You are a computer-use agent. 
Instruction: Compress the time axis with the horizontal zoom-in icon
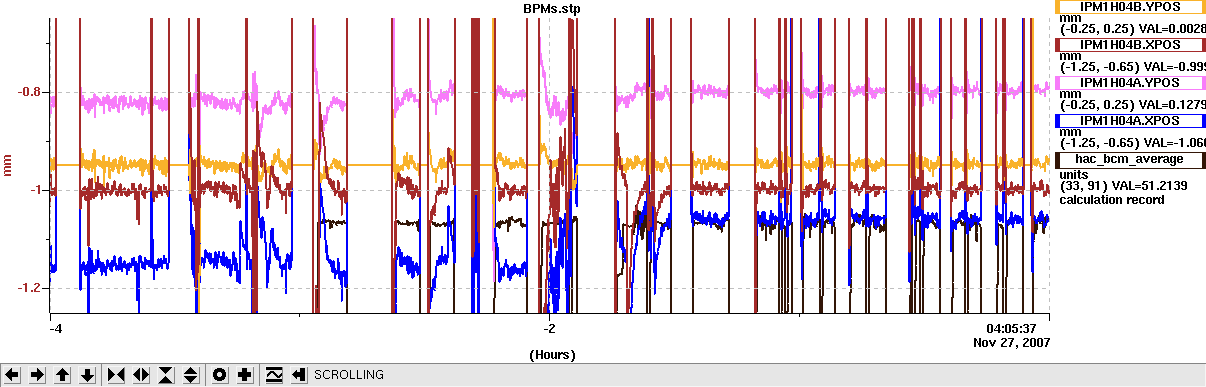pyautogui.click(x=116, y=375)
